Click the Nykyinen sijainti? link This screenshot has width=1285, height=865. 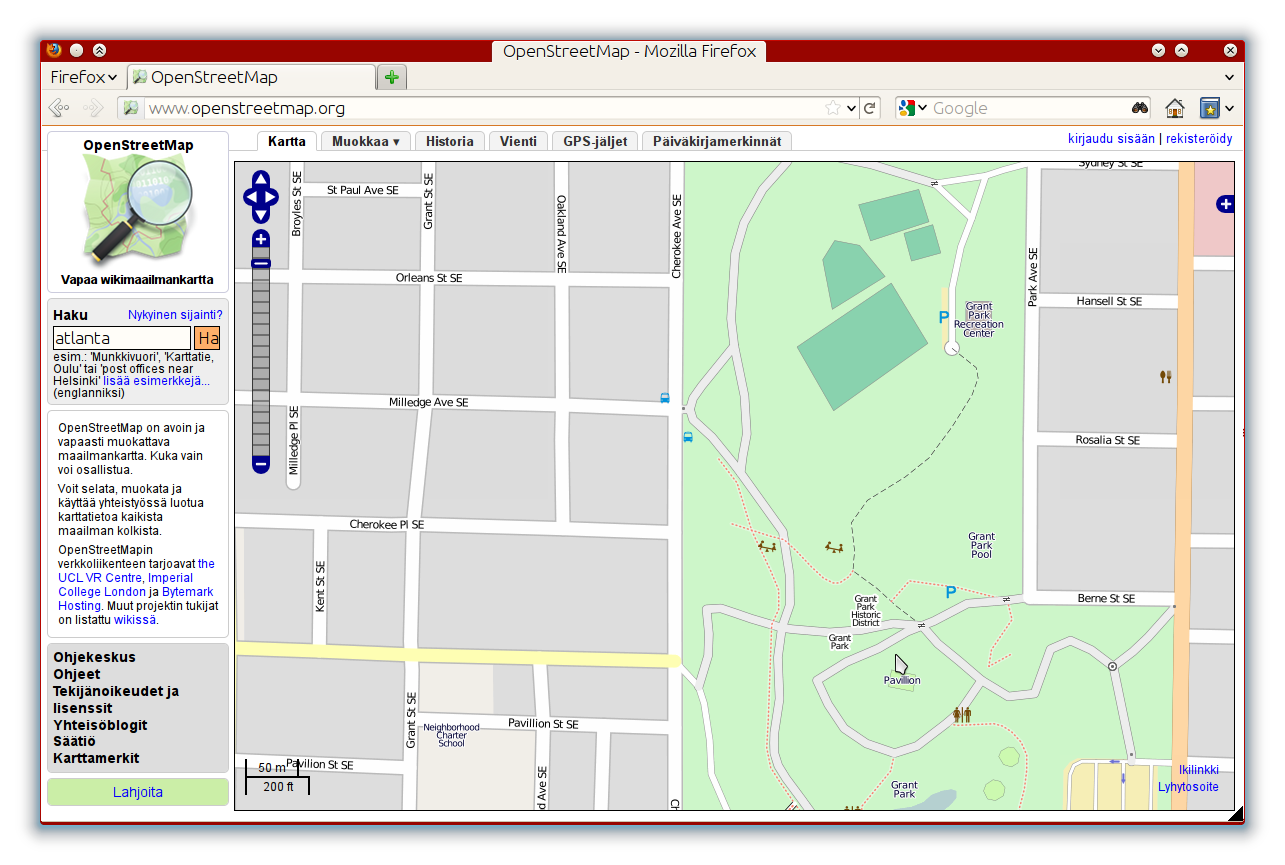click(x=175, y=314)
